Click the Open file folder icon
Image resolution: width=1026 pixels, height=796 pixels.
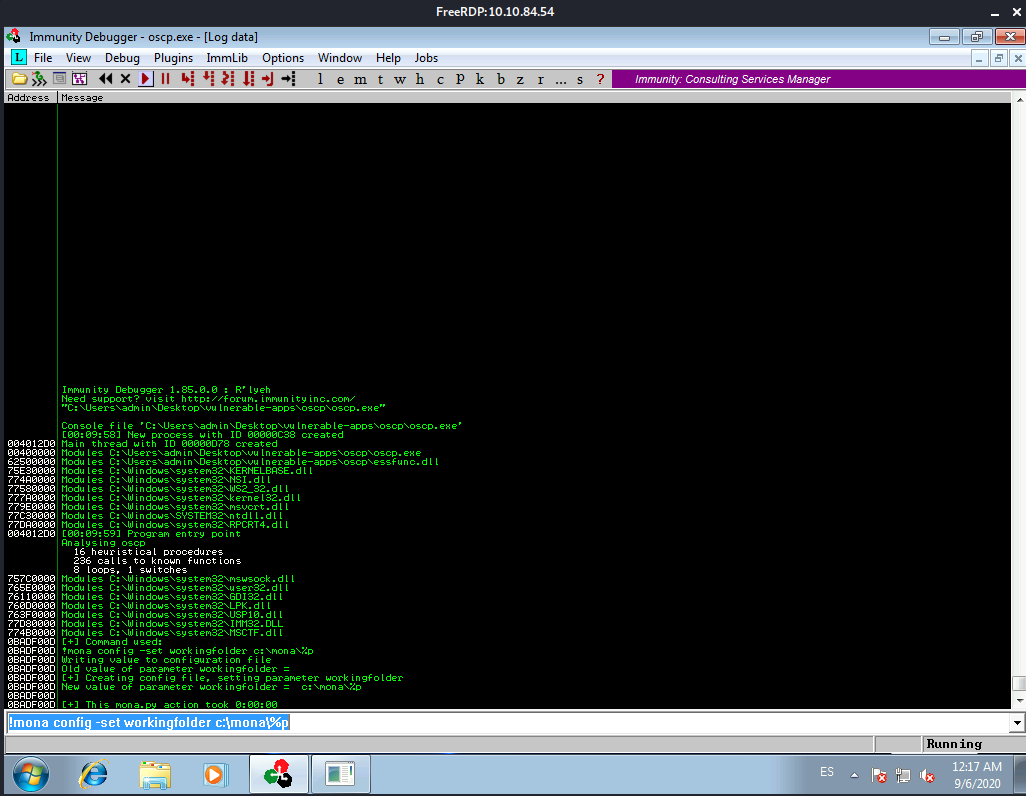[20, 79]
